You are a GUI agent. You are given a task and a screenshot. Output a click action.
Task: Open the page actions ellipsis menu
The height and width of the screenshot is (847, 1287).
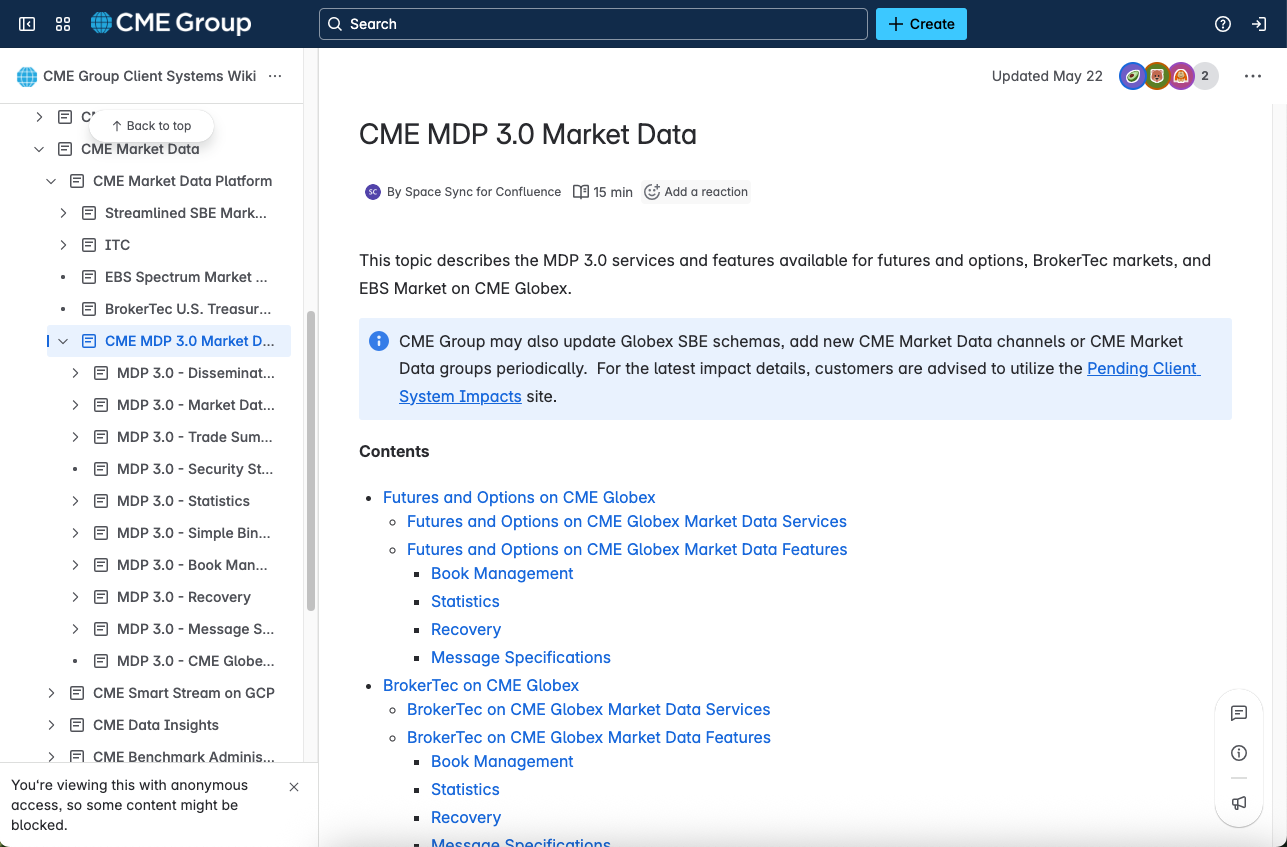tap(1253, 75)
